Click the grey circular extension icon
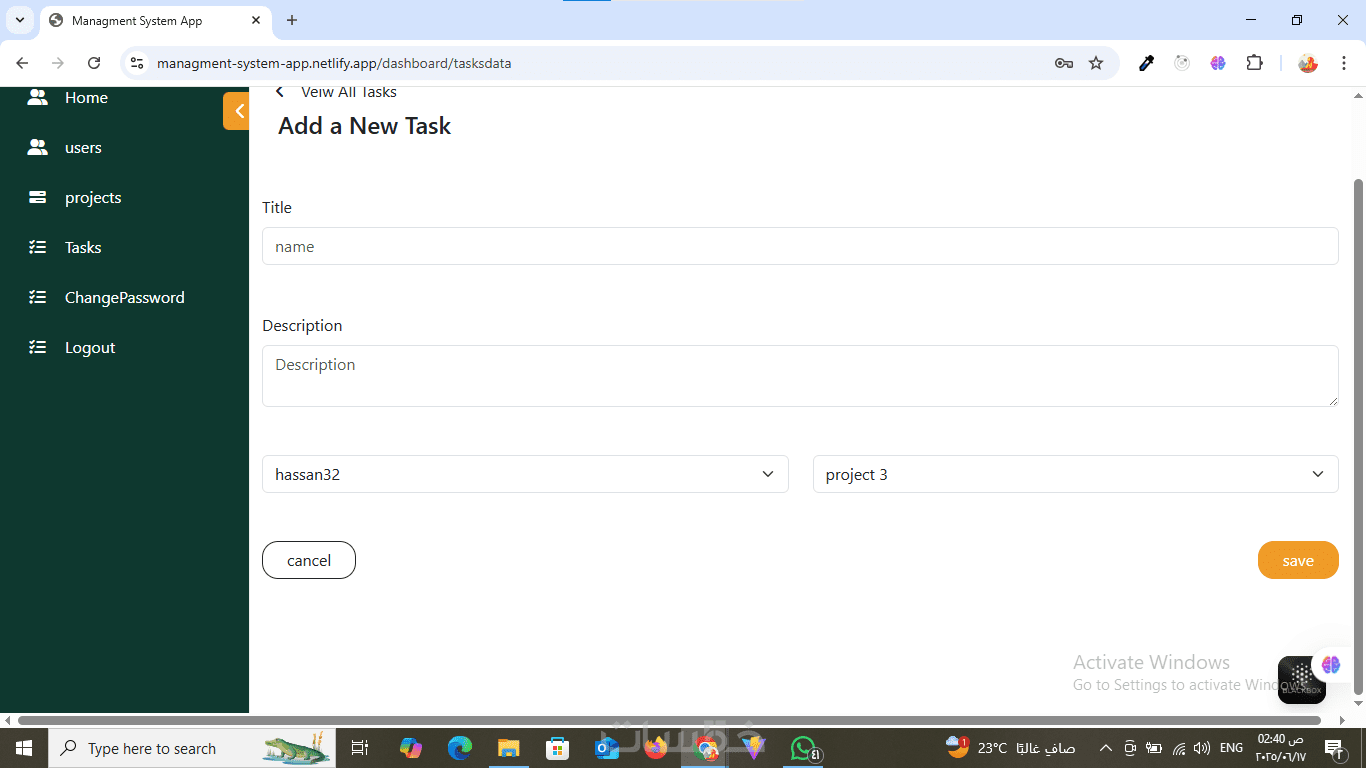This screenshot has width=1366, height=768. pos(1182,63)
